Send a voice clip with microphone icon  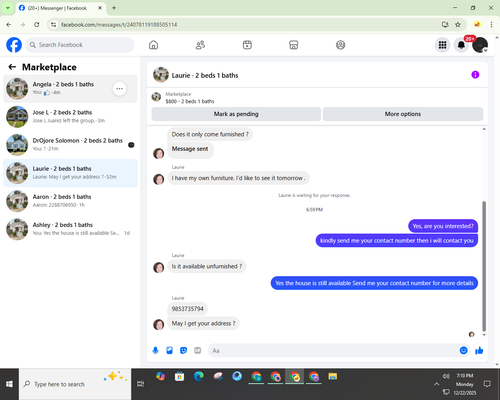155,350
